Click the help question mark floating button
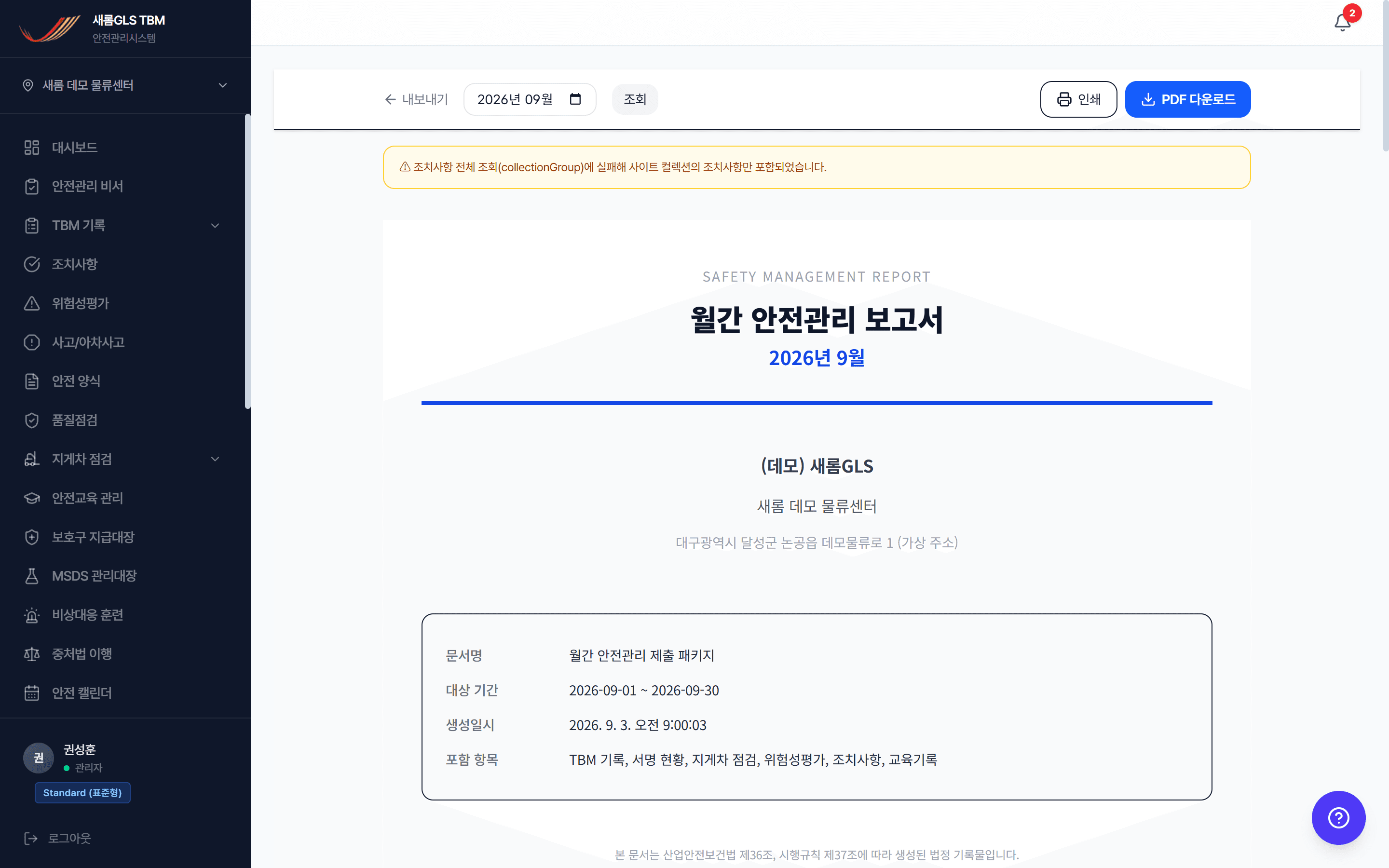The width and height of the screenshot is (1389, 868). 1338,817
